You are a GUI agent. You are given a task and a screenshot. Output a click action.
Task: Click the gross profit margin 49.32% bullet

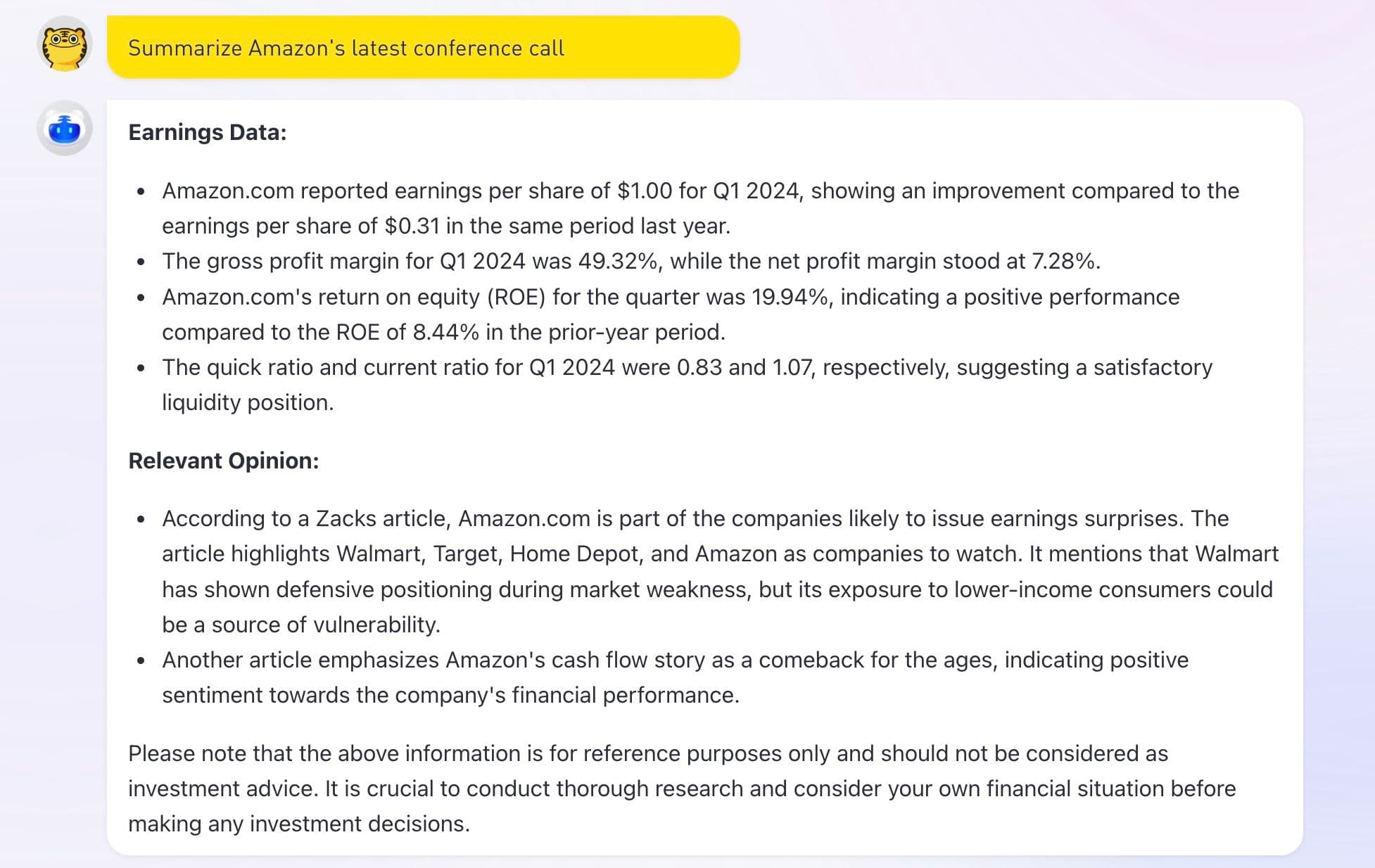click(631, 262)
